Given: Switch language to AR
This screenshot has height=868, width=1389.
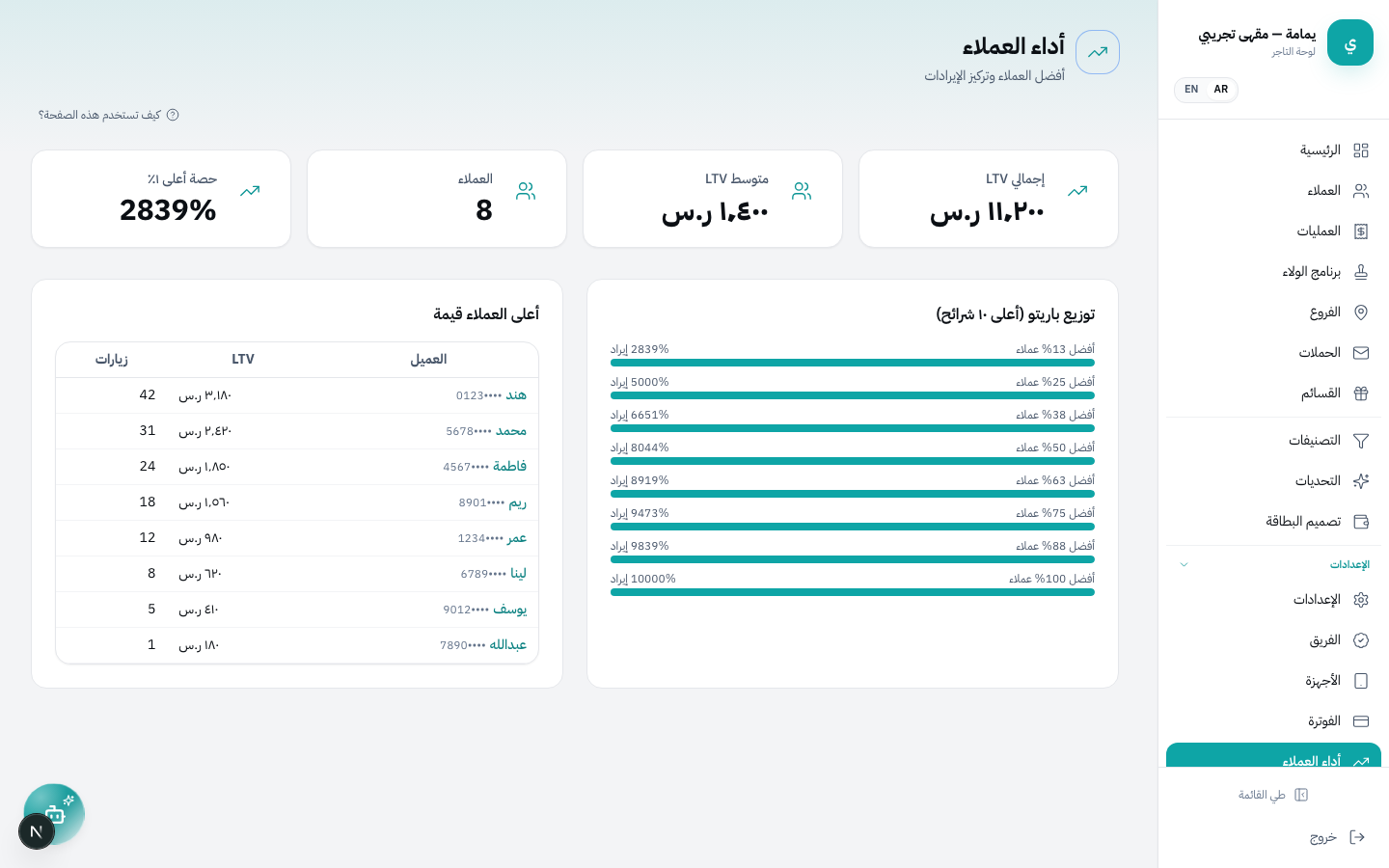Looking at the screenshot, I should 1221,90.
